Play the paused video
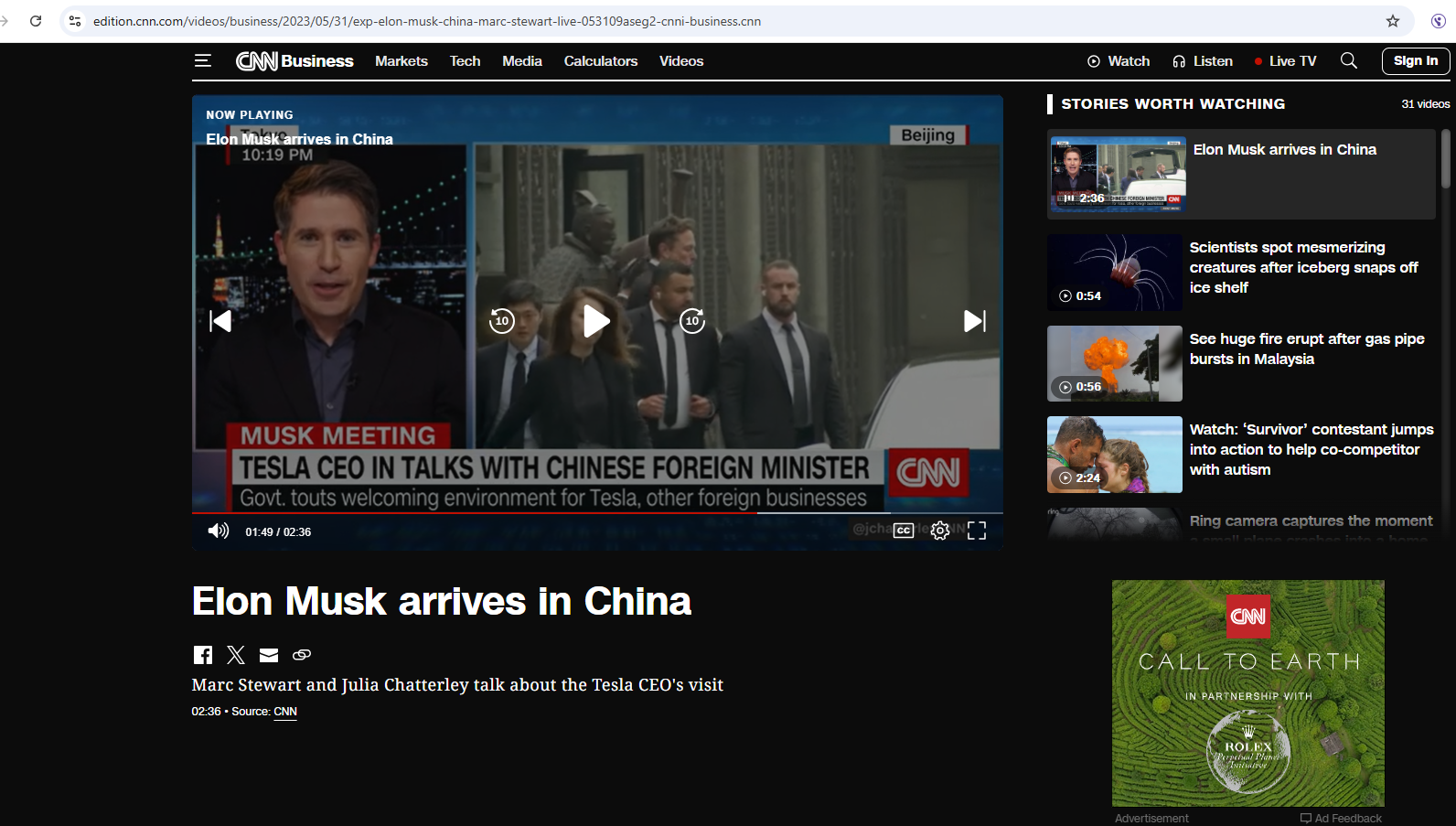 [596, 321]
